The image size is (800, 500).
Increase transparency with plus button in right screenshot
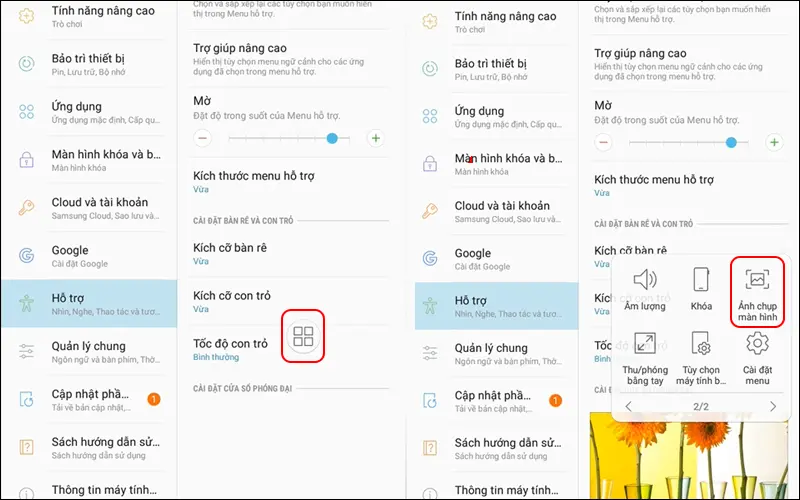coord(774,142)
